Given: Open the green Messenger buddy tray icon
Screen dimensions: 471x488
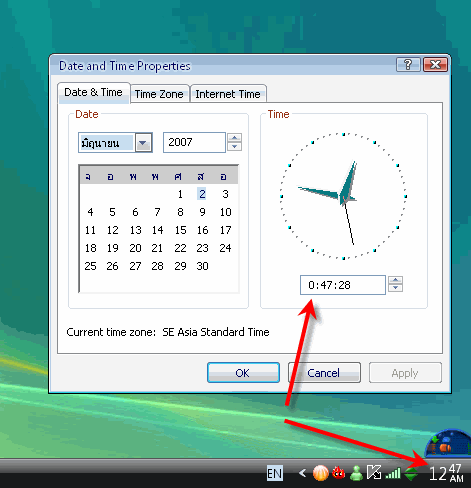Looking at the screenshot, I should pyautogui.click(x=356, y=473).
